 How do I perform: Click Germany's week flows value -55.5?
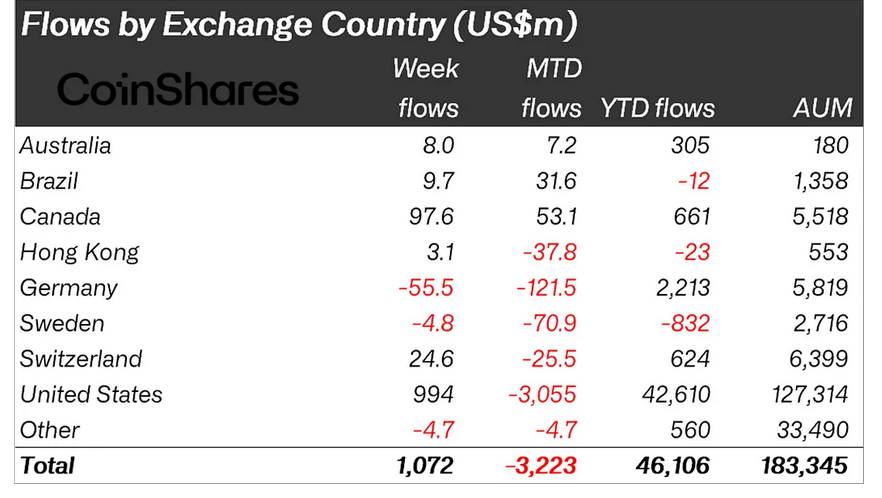[x=427, y=288]
